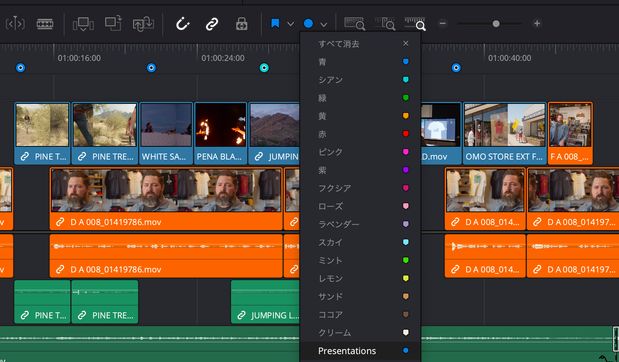
Task: Select the 赤 marker color entry
Action: pos(360,134)
